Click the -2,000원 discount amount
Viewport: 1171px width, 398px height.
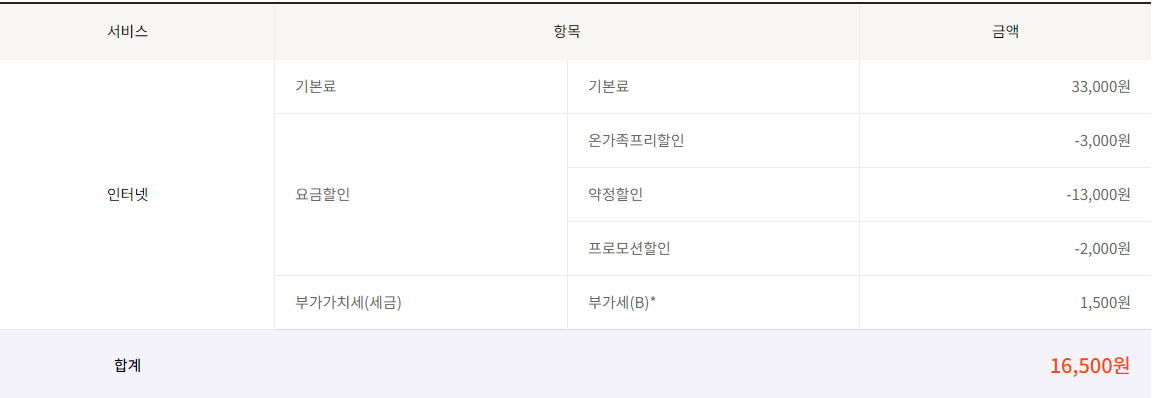click(x=1102, y=249)
